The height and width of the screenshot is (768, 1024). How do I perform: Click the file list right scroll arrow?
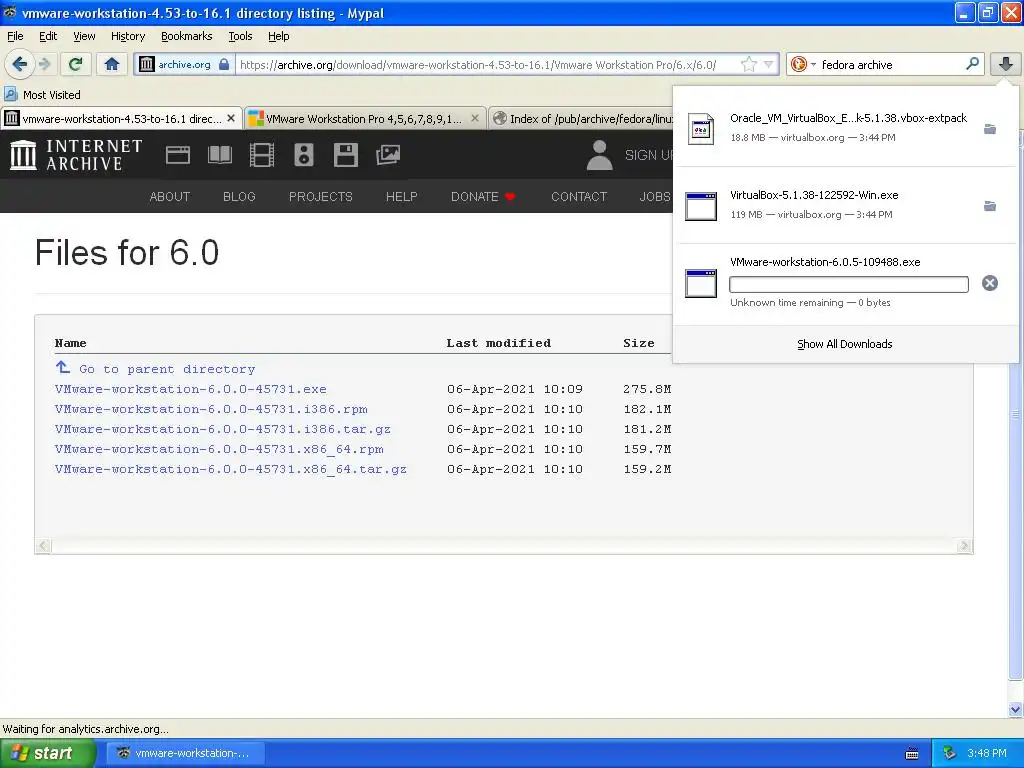(964, 545)
